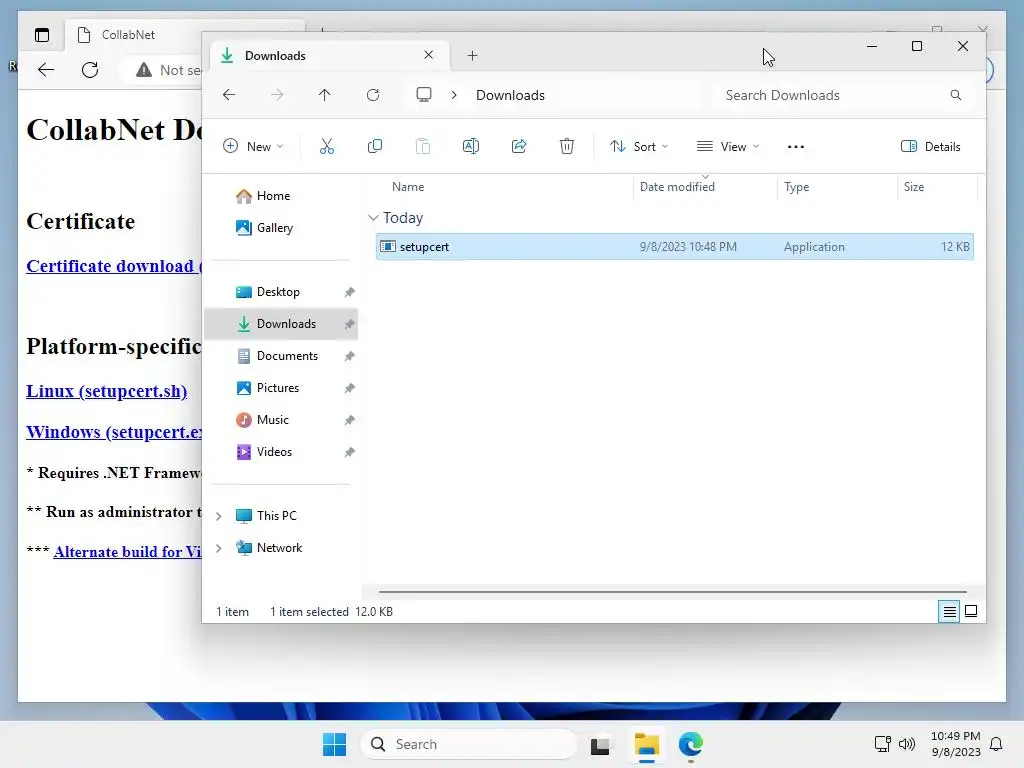This screenshot has width=1024, height=768.
Task: Collapse the Today group
Action: click(x=373, y=217)
